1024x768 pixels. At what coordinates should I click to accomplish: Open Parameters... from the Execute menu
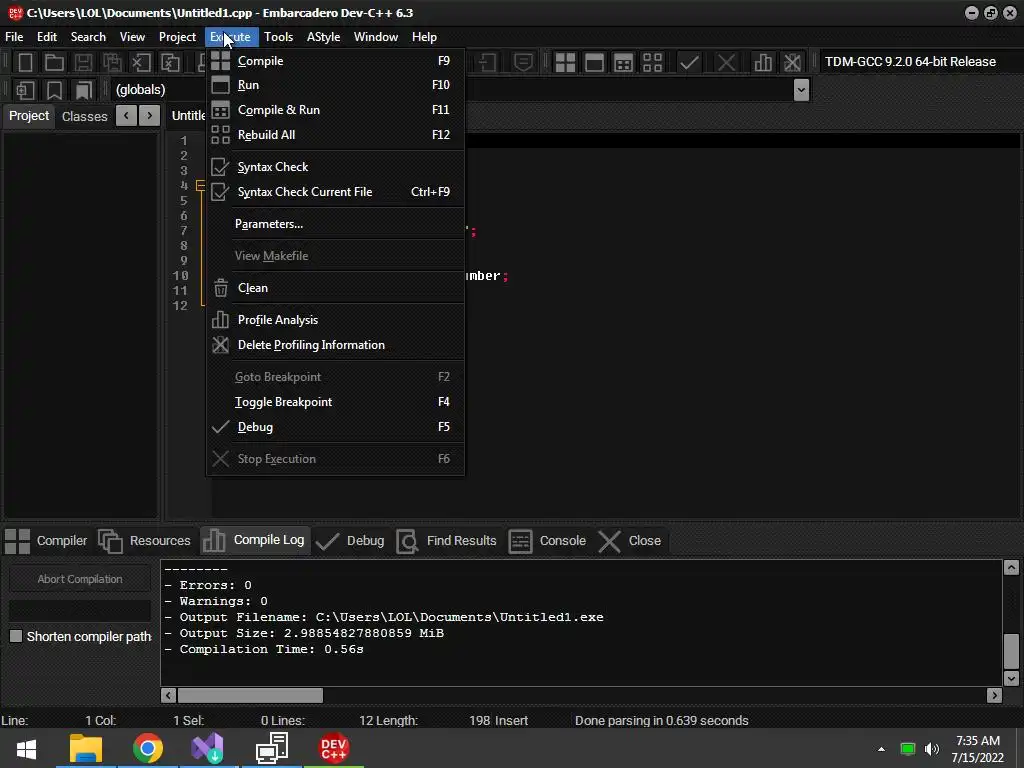click(x=335, y=224)
